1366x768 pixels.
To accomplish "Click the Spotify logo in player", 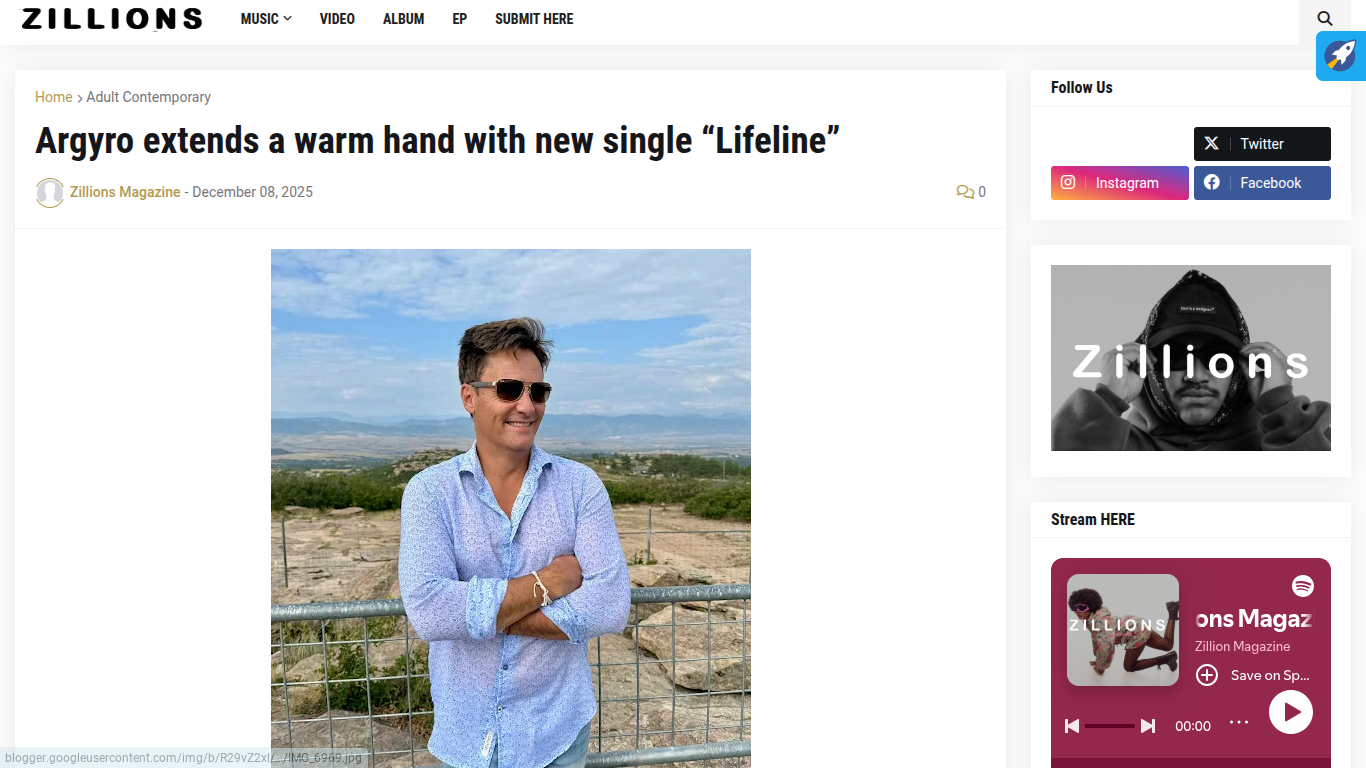I will pos(1302,586).
